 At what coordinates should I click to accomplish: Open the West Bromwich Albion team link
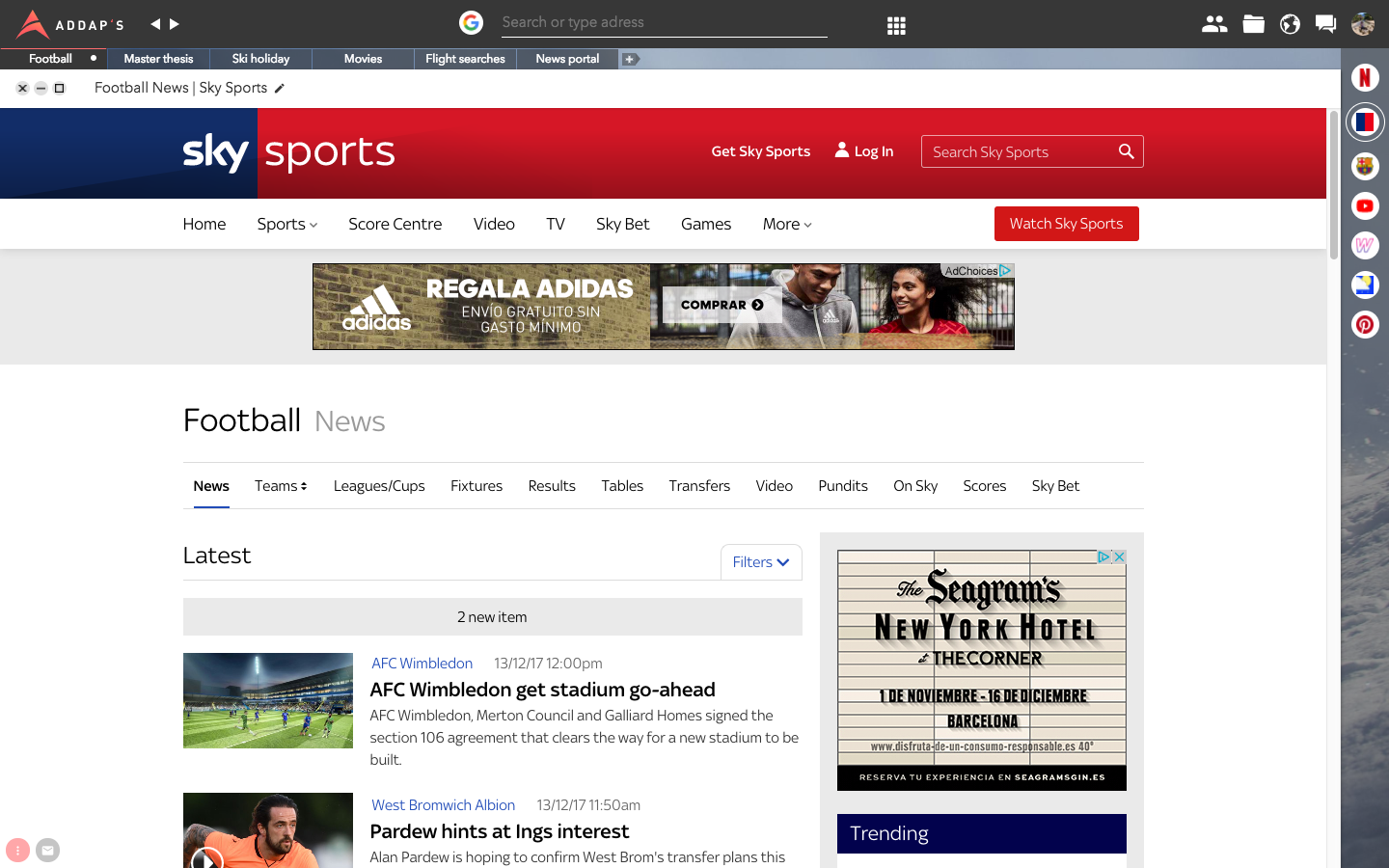point(443,805)
